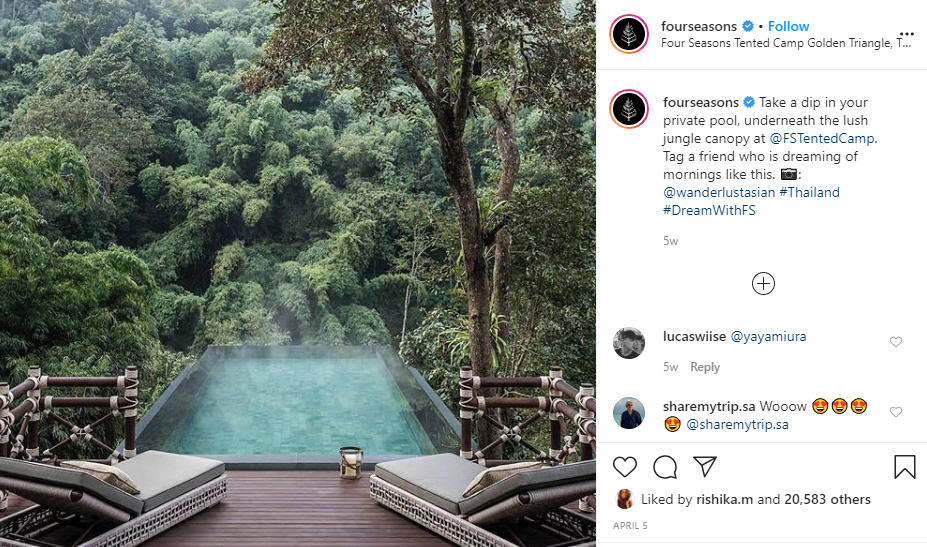Open sharemytrip.sa's profile avatar
Image resolution: width=927 pixels, height=547 pixels.
(630, 413)
